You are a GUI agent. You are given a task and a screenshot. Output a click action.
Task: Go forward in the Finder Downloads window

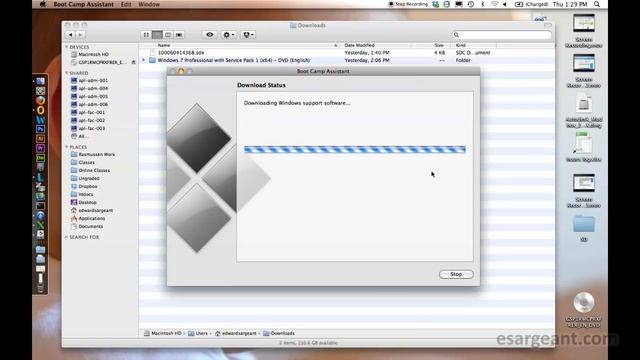[80, 35]
